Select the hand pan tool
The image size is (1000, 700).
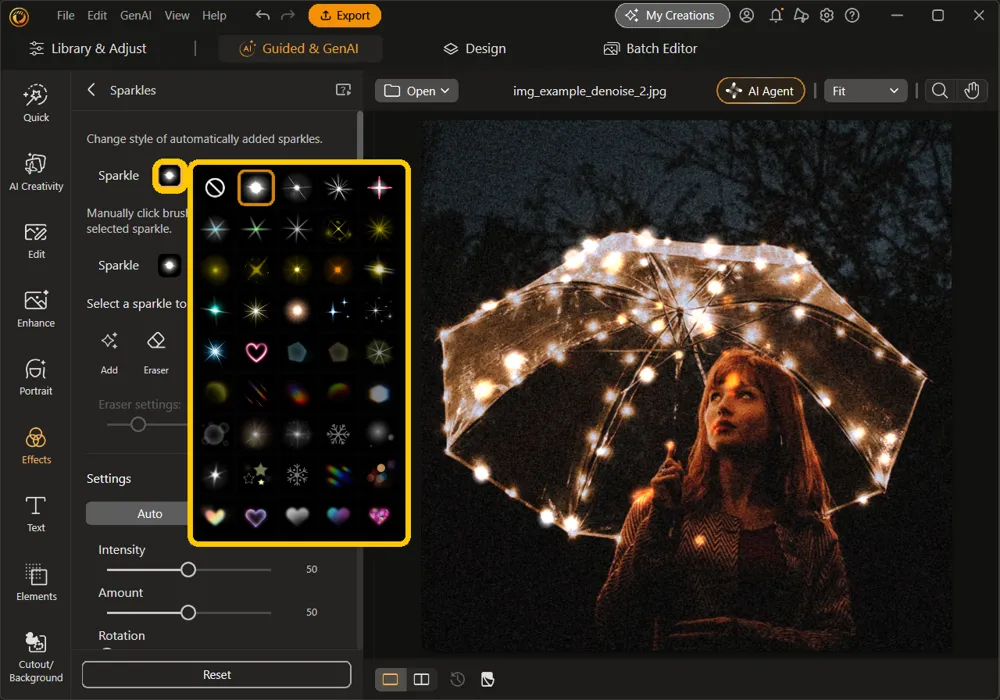tap(972, 91)
